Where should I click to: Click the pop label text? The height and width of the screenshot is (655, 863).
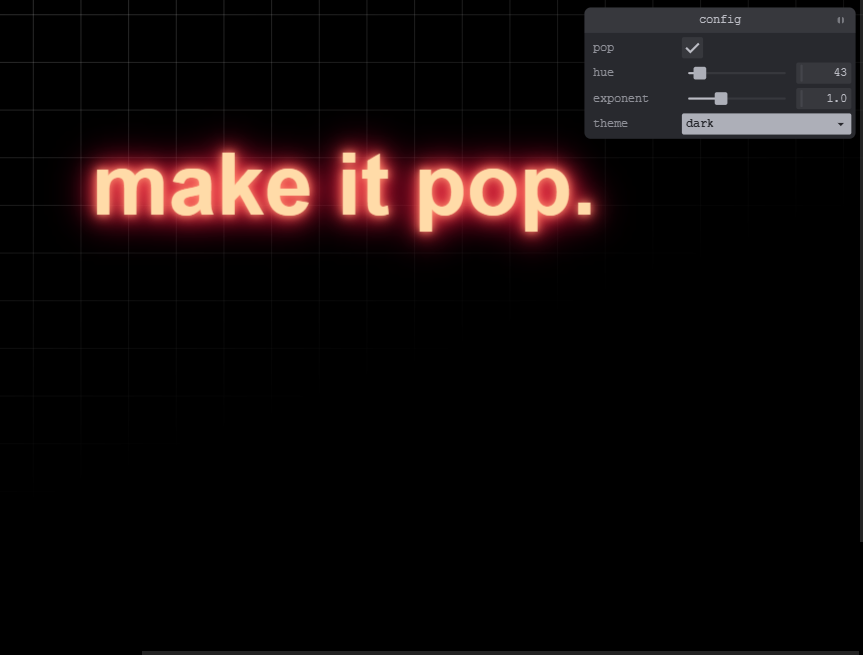[603, 48]
